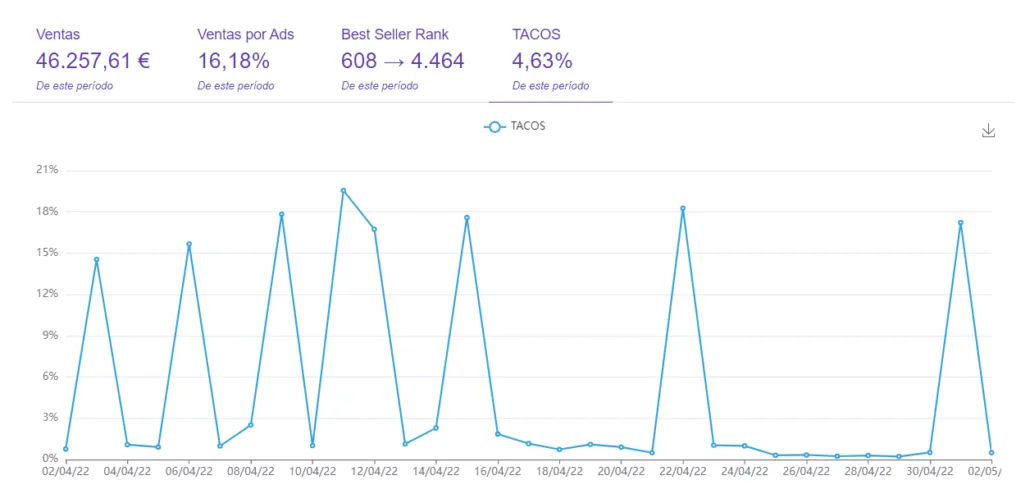The image size is (1030, 503).
Task: Click 'De este período' under Ventas
Action: [74, 86]
